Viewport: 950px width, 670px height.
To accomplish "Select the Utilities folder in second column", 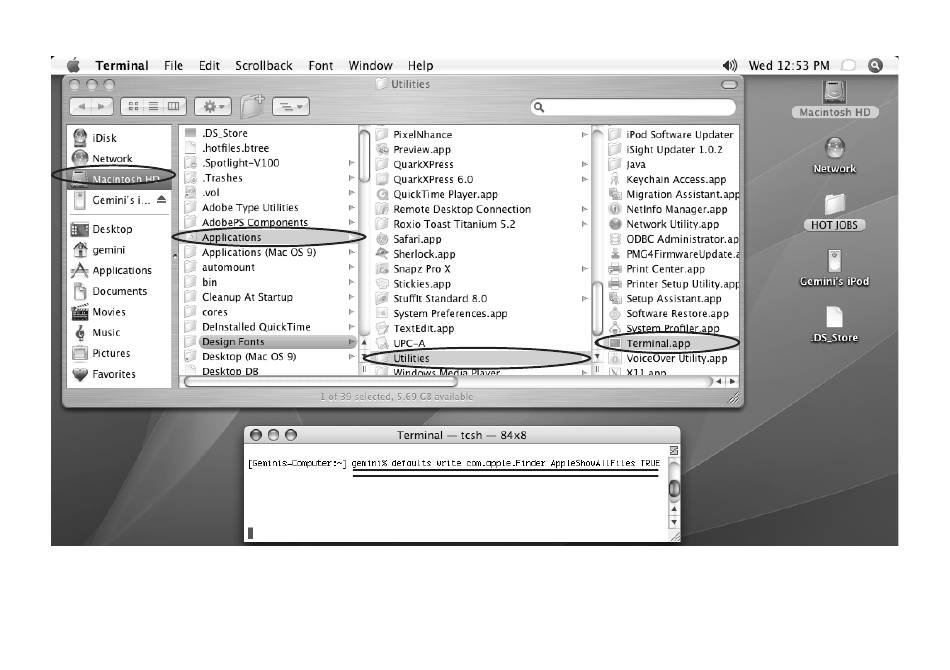I will (x=479, y=358).
